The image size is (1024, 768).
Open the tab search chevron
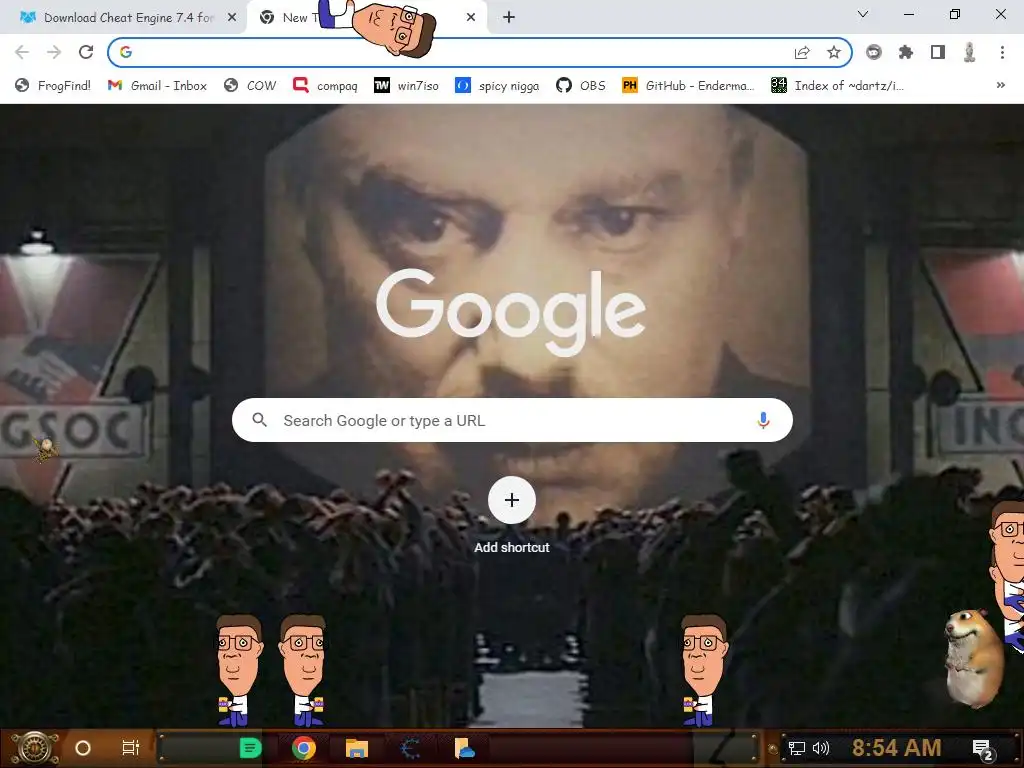863,14
